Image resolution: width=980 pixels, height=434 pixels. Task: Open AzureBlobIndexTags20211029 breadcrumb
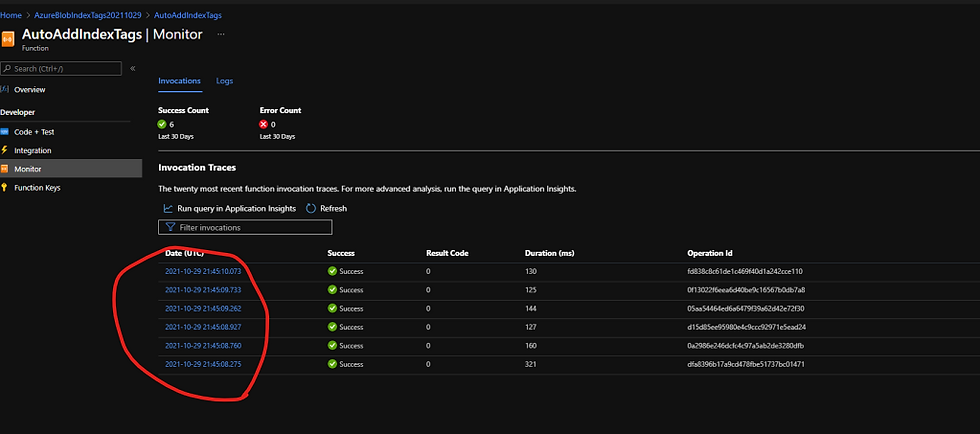click(88, 15)
